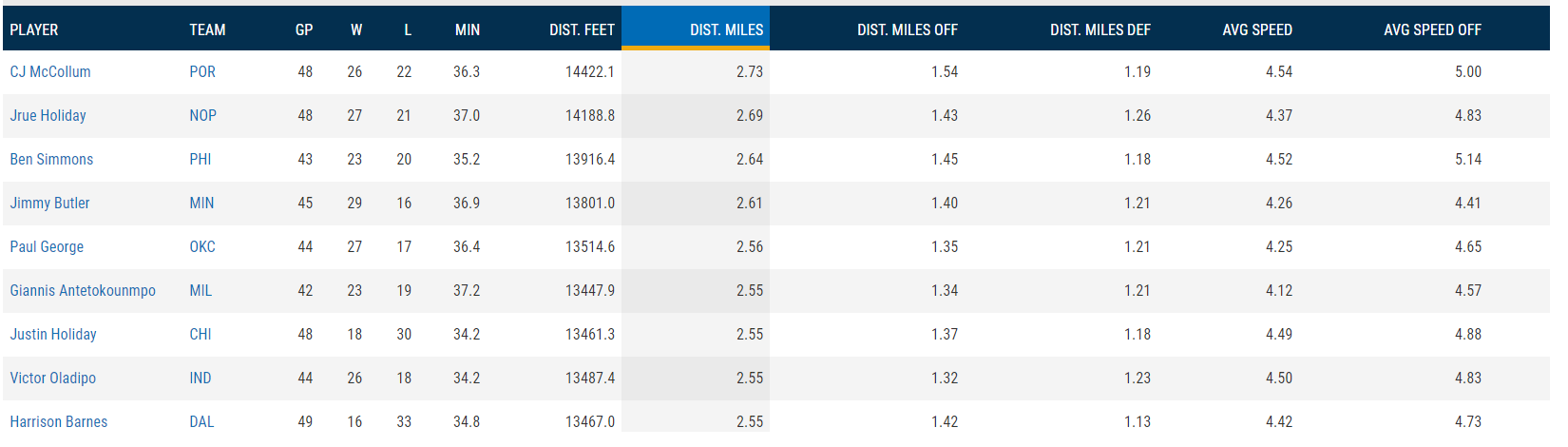Sort by AVG SPEED column header
Viewport: 1568px width, 447px height.
point(1256,30)
